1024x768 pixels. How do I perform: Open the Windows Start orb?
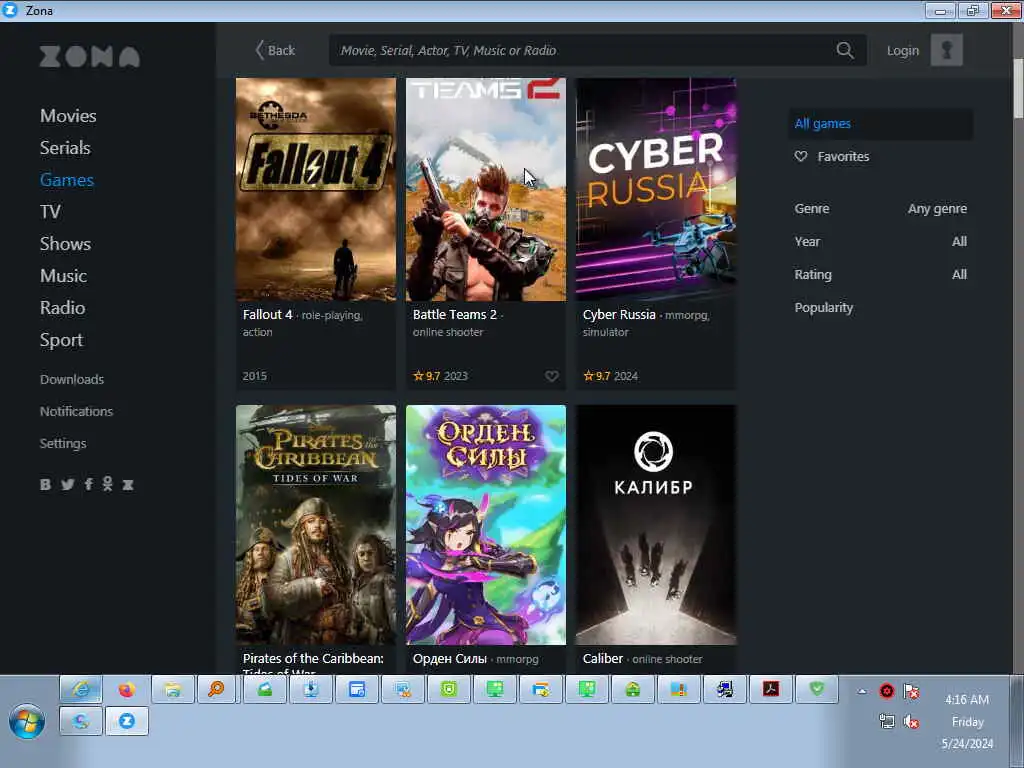point(27,721)
